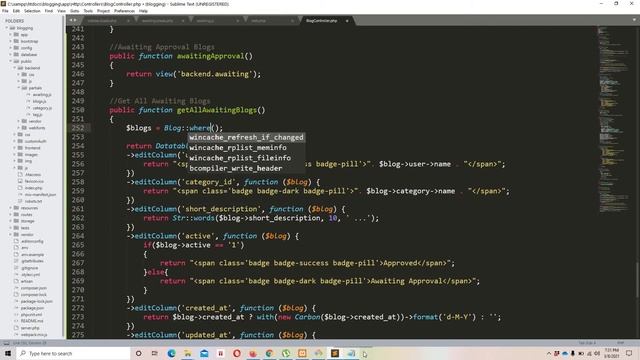Open the tab list dropdown at tab bar end
Screen dimensions: 640x360
point(635,20)
